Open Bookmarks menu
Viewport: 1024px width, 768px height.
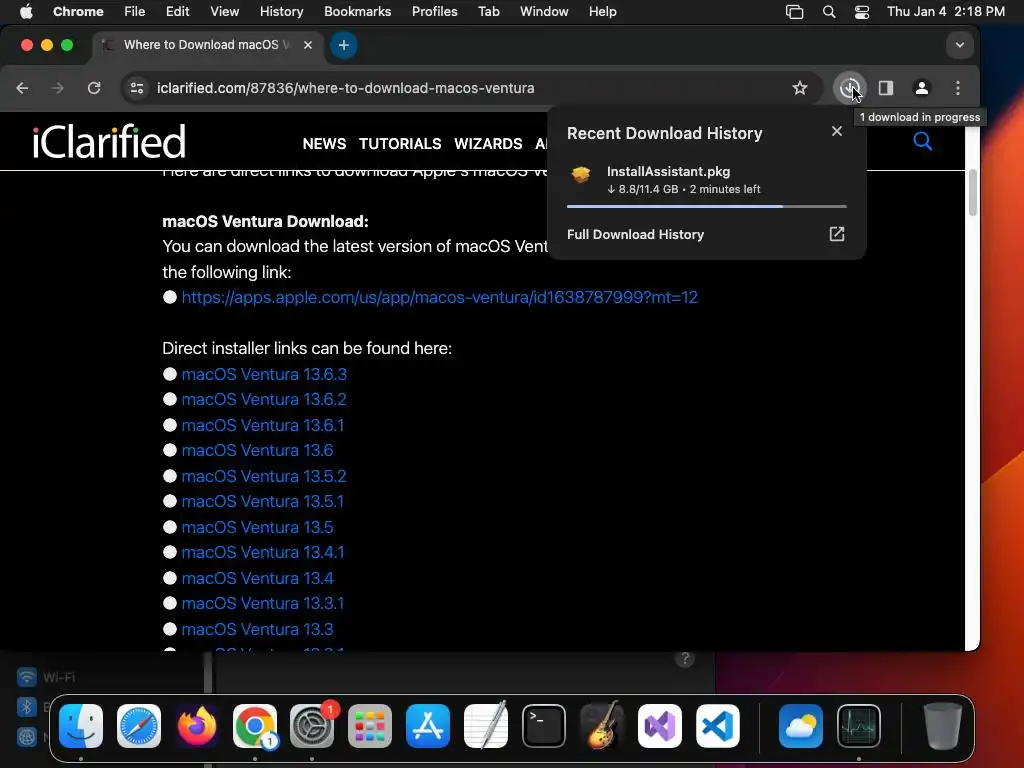point(357,11)
